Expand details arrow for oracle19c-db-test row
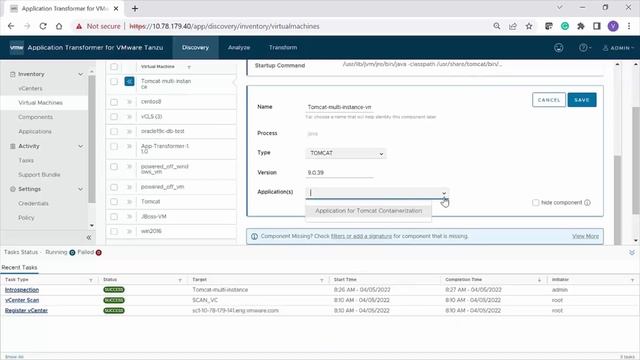 point(129,131)
